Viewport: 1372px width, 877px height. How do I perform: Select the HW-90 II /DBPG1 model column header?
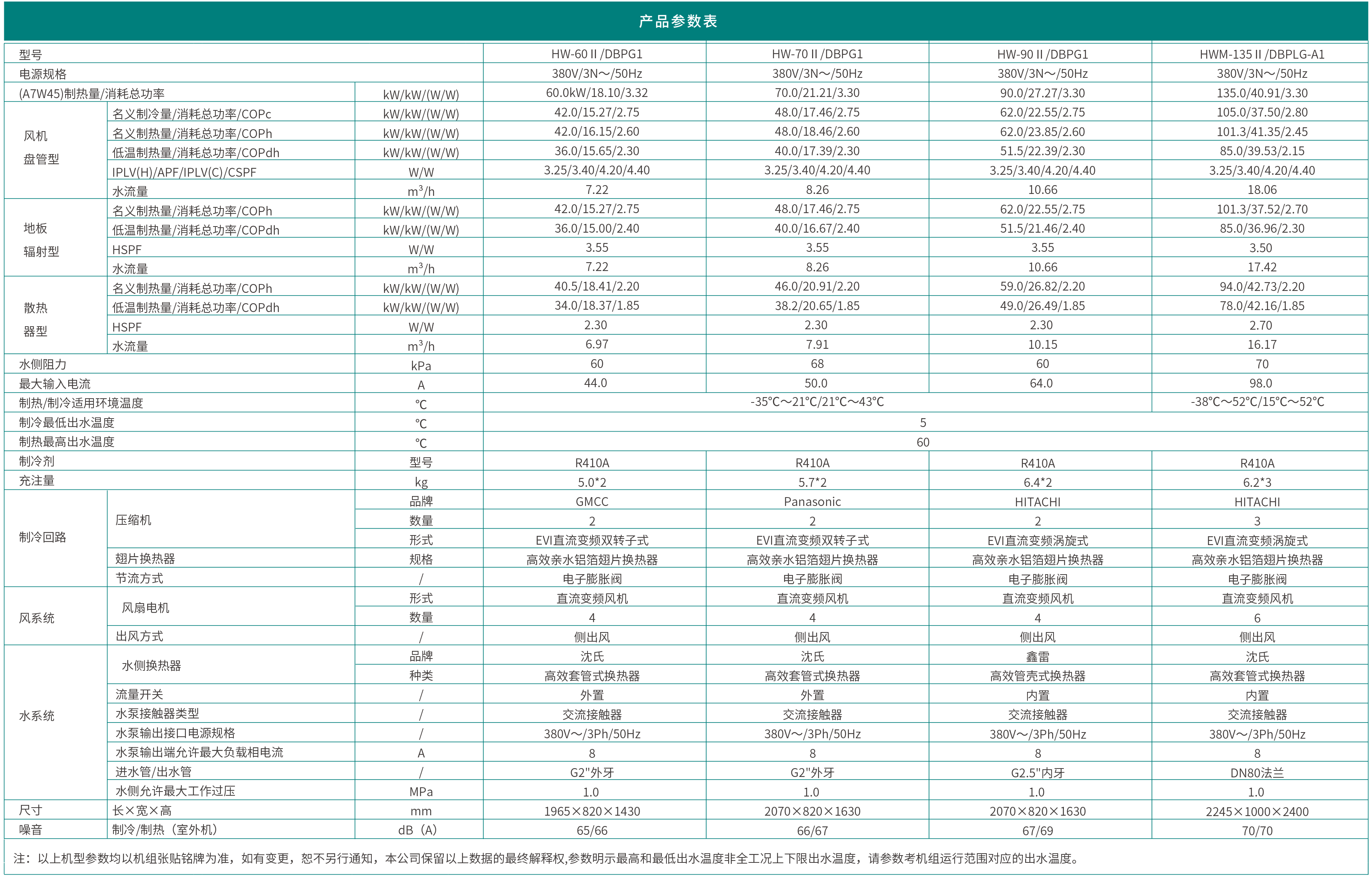[1042, 54]
